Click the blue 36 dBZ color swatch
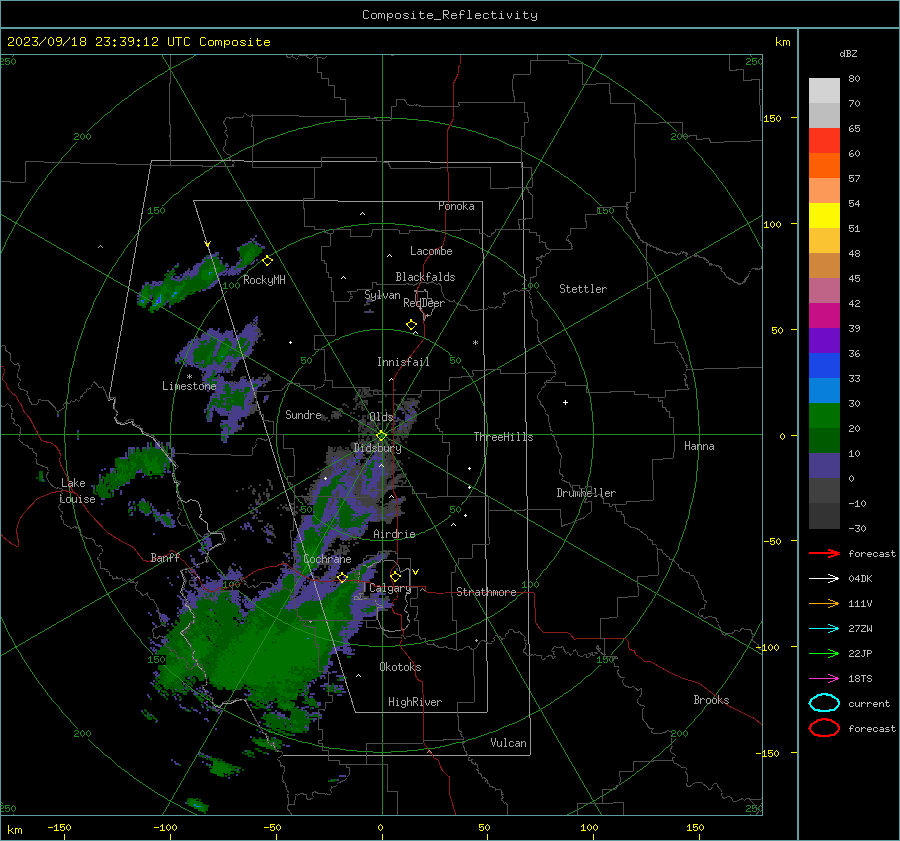The height and width of the screenshot is (841, 900). pos(824,366)
